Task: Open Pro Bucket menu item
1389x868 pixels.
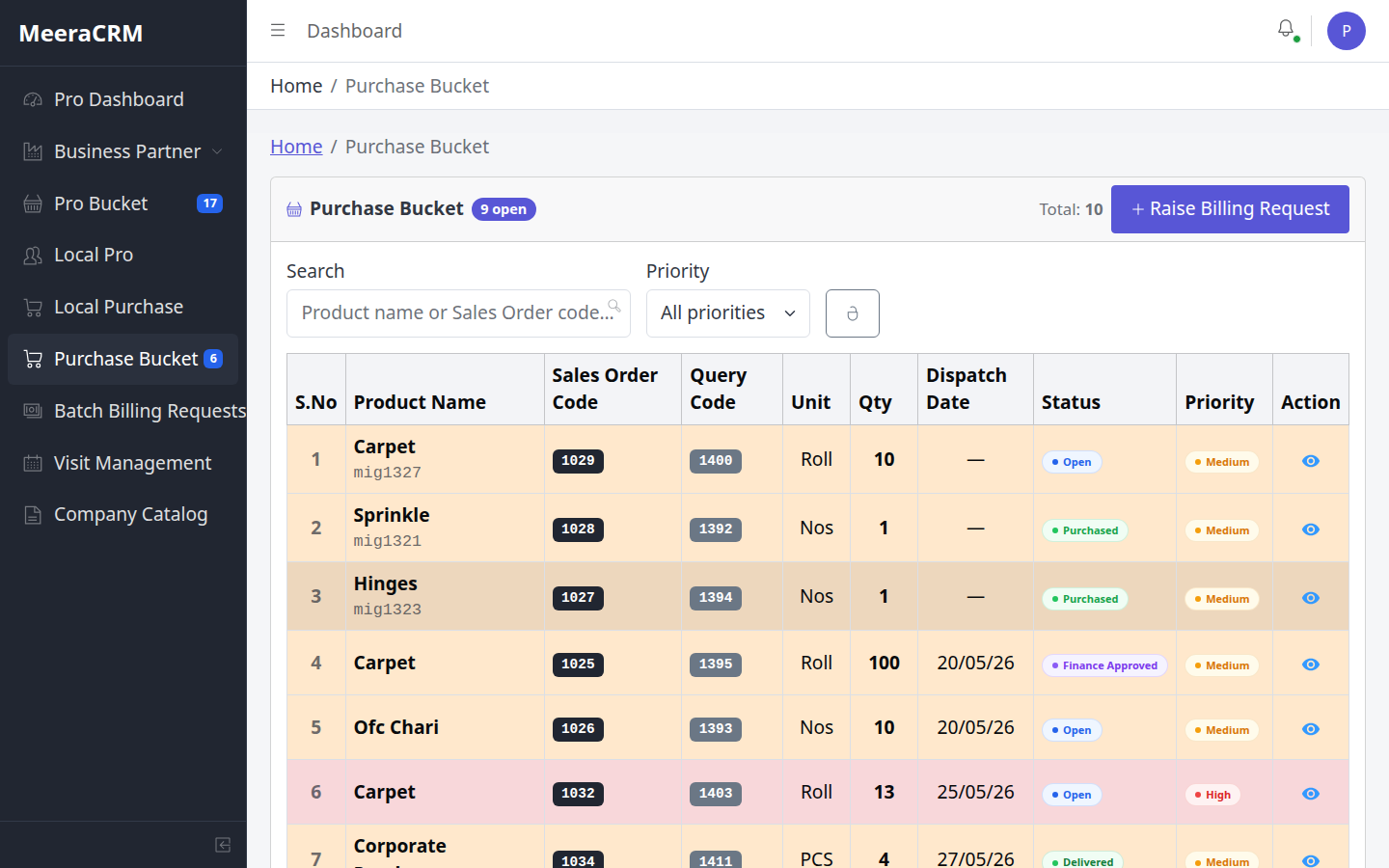Action: 123,203
